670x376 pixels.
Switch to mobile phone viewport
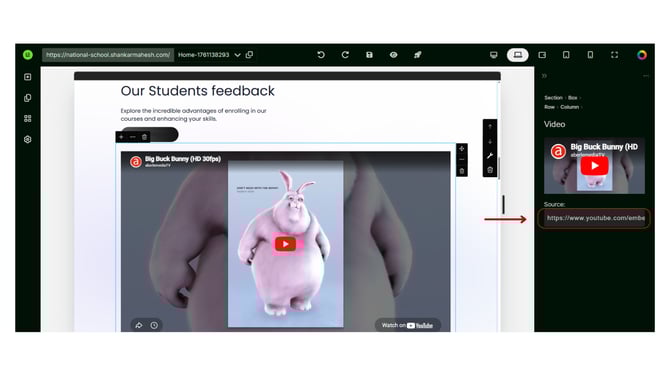[591, 55]
